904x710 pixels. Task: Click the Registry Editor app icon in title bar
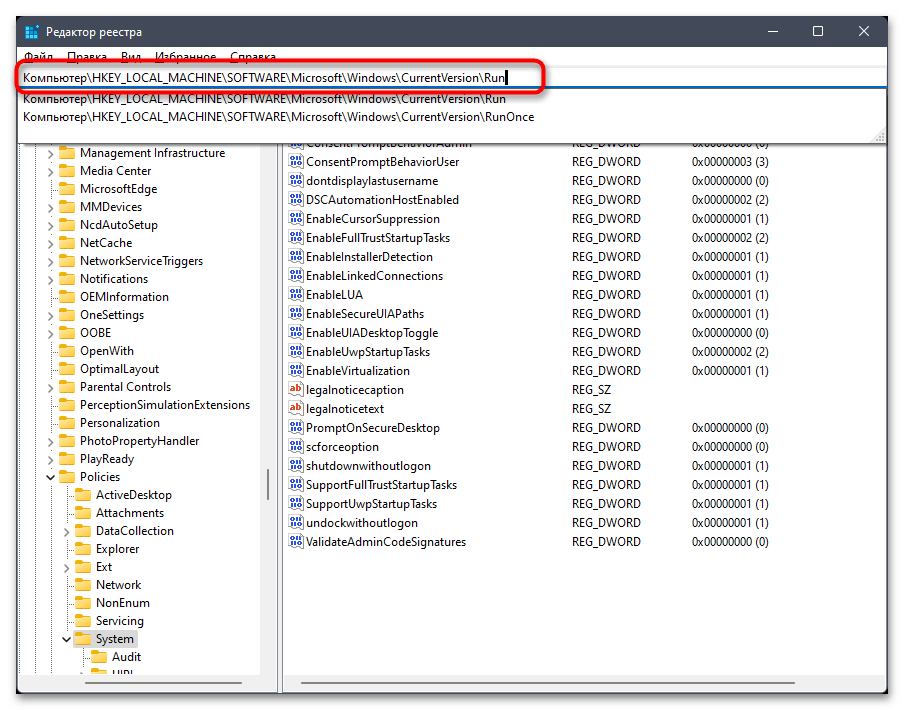click(x=32, y=32)
